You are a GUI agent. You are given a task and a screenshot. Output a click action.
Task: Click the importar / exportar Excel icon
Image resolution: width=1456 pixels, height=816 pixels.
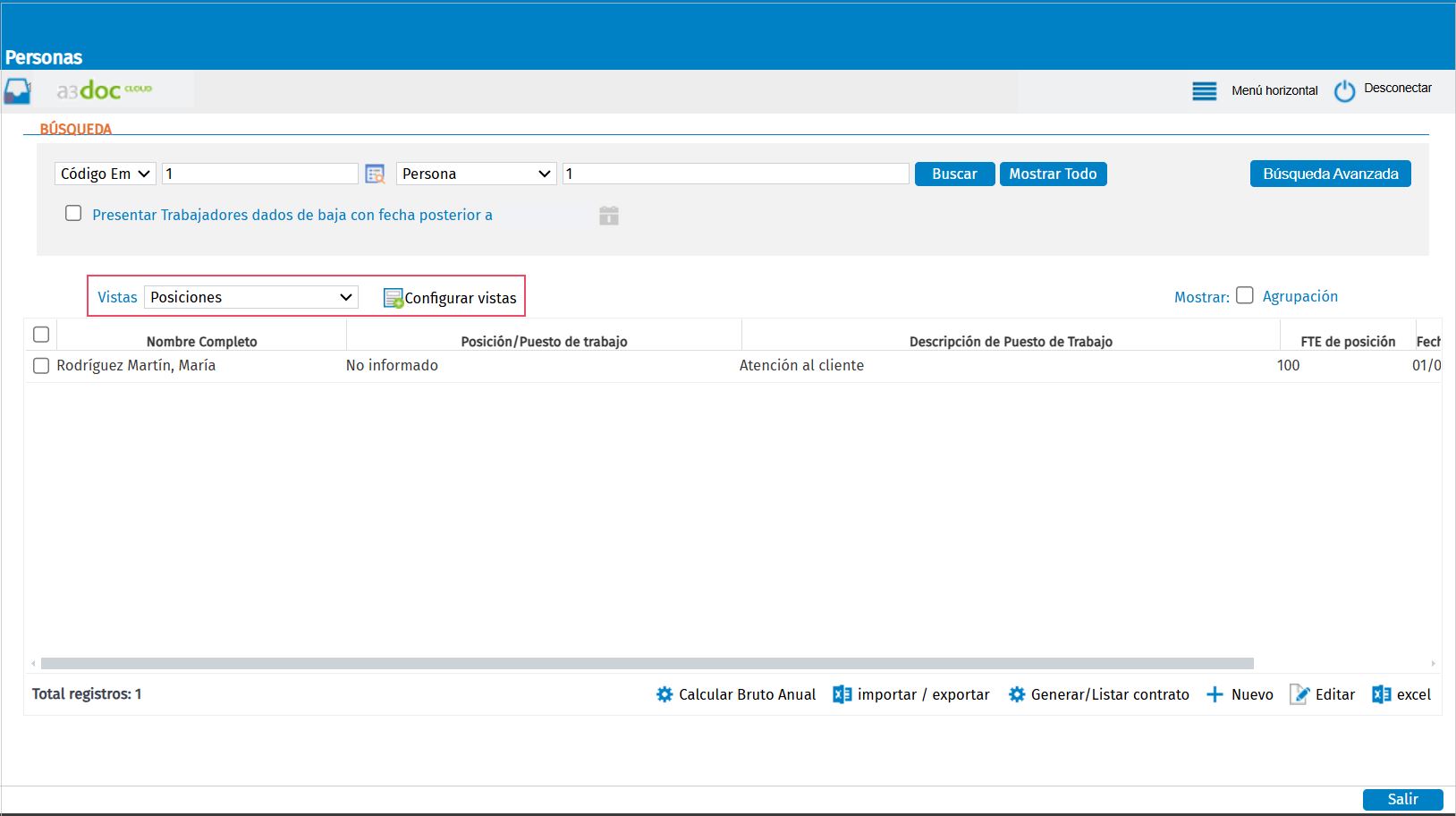coord(842,694)
